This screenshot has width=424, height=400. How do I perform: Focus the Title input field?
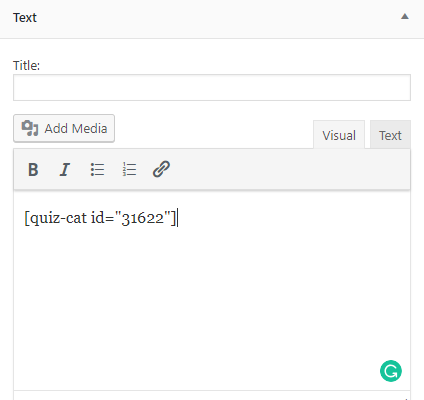[x=212, y=88]
